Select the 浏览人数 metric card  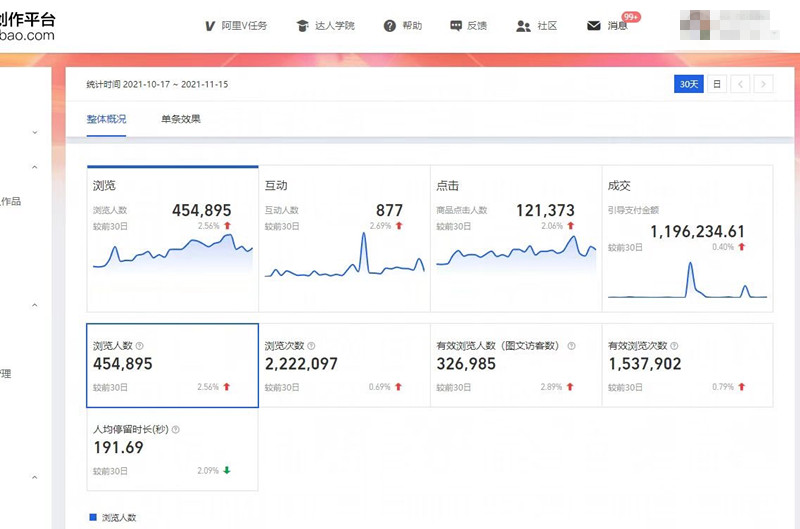coord(172,365)
